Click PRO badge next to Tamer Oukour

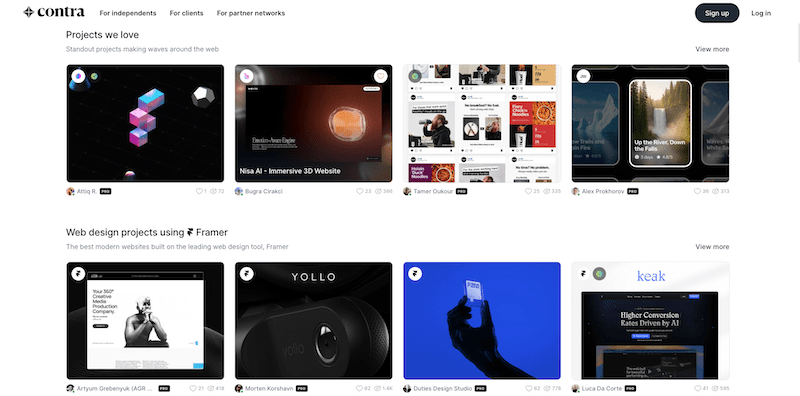(x=461, y=191)
